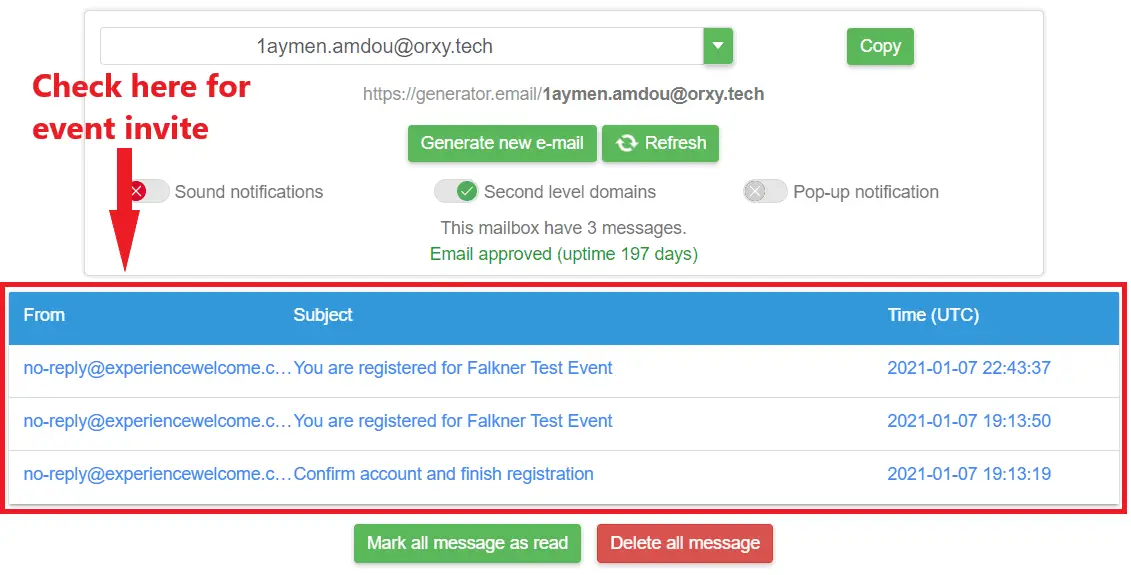Disable Second level domains toggle
1131x575 pixels.
(x=456, y=191)
